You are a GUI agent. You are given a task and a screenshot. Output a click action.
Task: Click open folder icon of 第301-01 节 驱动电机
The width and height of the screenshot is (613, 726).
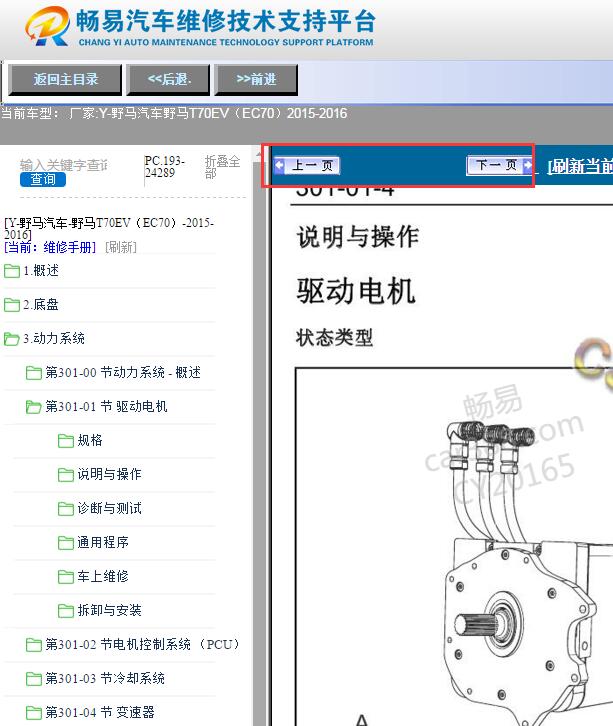pos(33,407)
